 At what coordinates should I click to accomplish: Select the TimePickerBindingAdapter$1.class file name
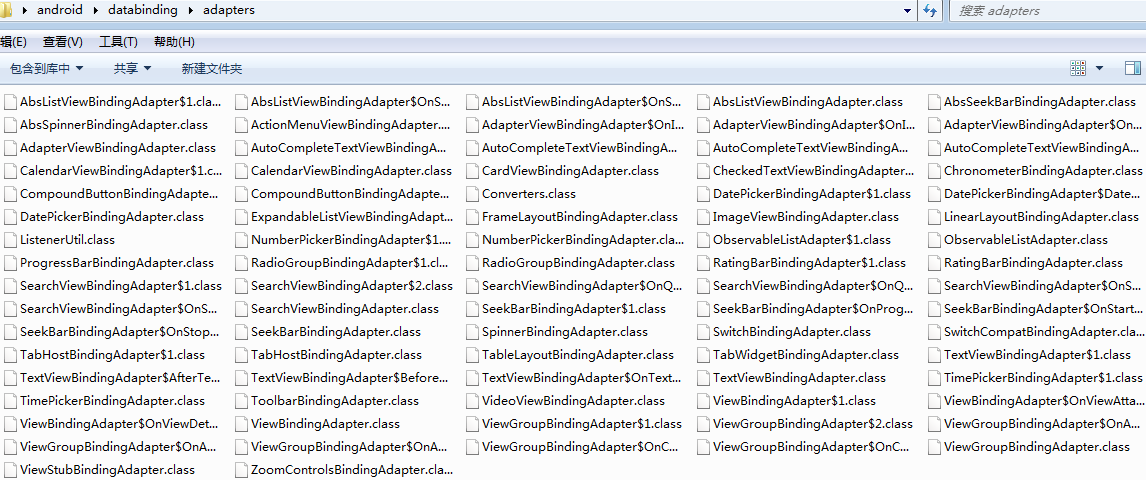click(1043, 378)
